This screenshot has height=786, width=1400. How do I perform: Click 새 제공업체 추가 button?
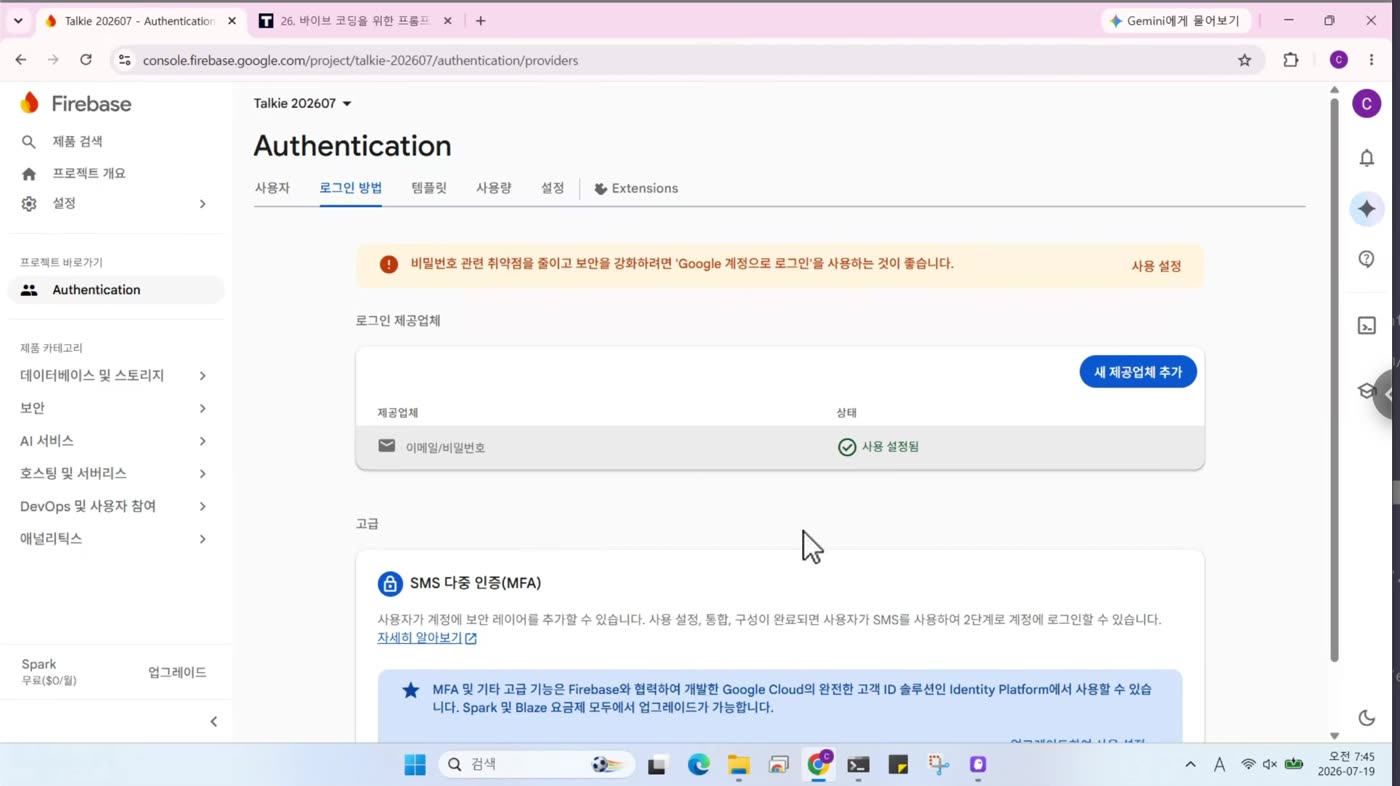pos(1138,372)
